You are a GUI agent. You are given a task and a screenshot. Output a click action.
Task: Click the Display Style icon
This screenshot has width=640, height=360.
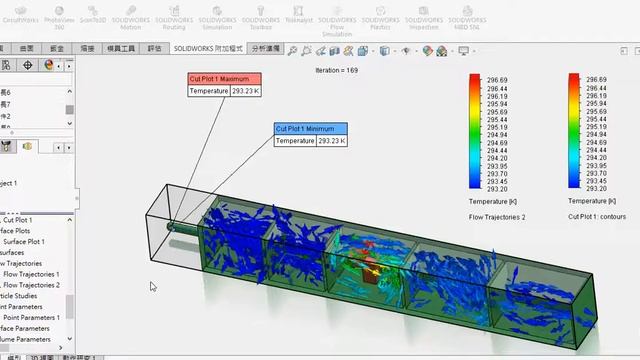(x=384, y=51)
